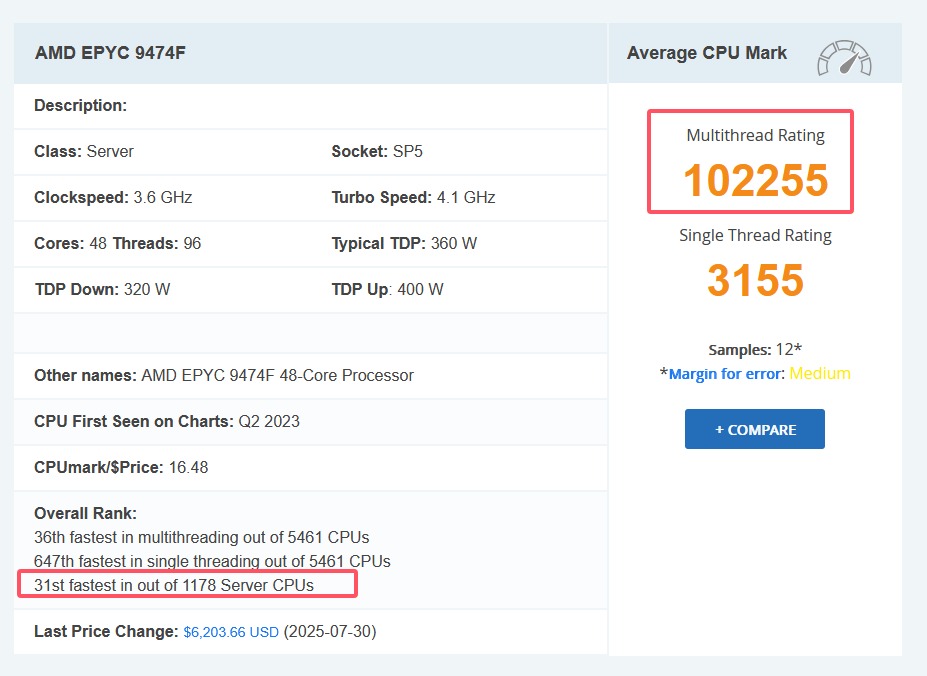Screen dimensions: 927x676
Task: Open the Margin for error link
Action: tap(726, 374)
